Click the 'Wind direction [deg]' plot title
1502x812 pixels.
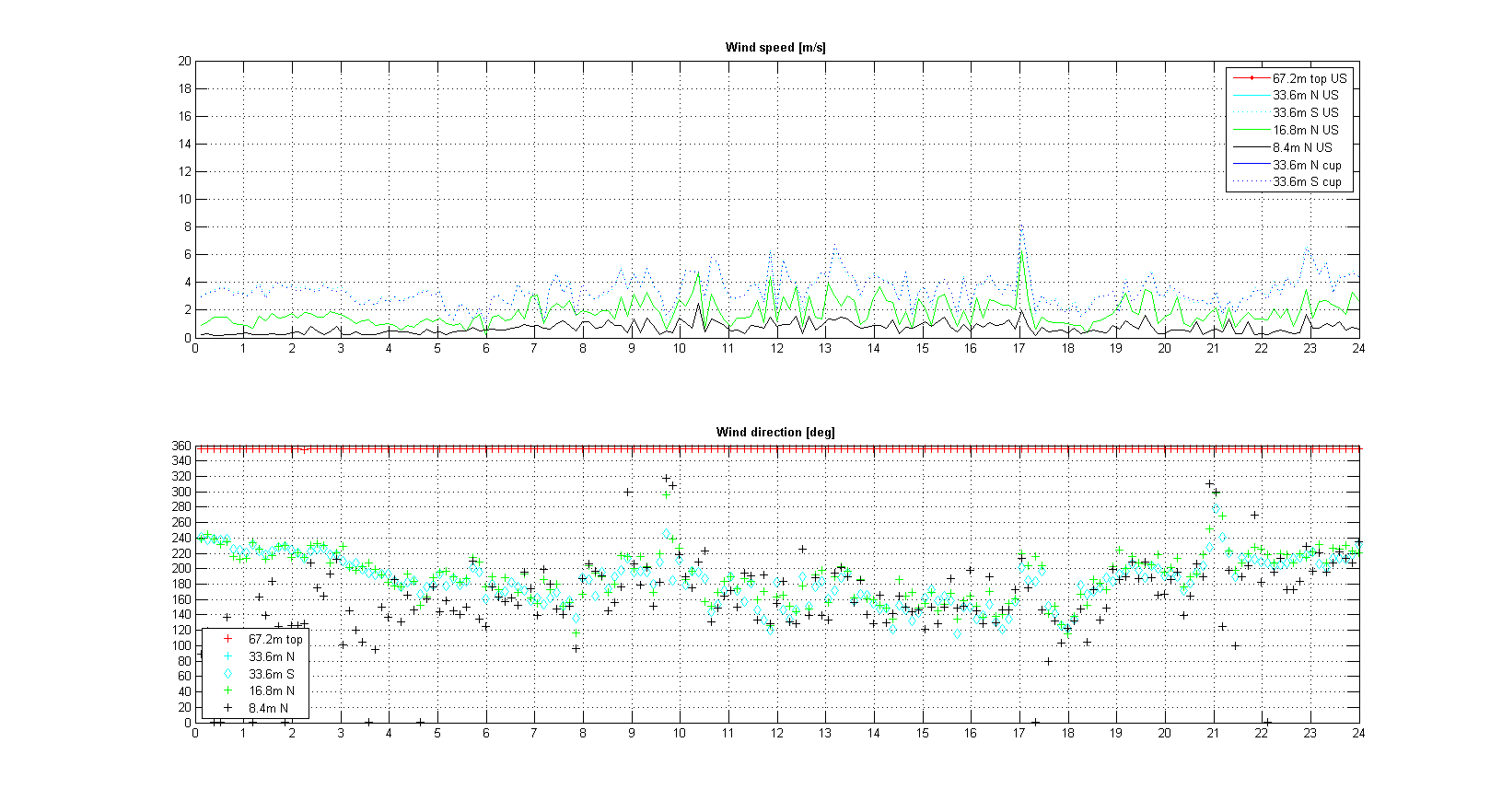click(x=775, y=433)
